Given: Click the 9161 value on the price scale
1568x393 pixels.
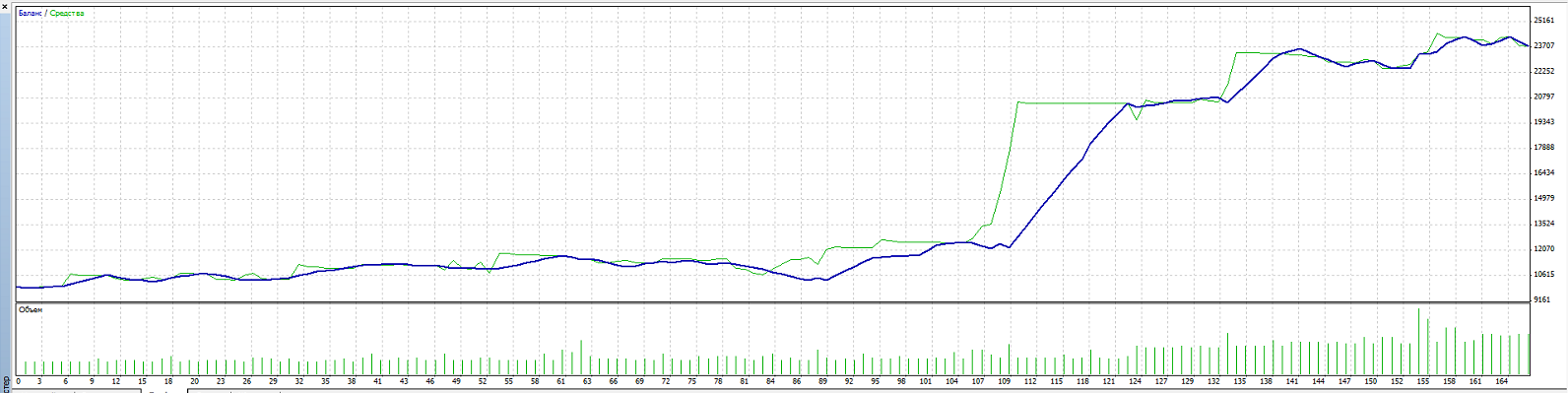Looking at the screenshot, I should pyautogui.click(x=1541, y=299).
